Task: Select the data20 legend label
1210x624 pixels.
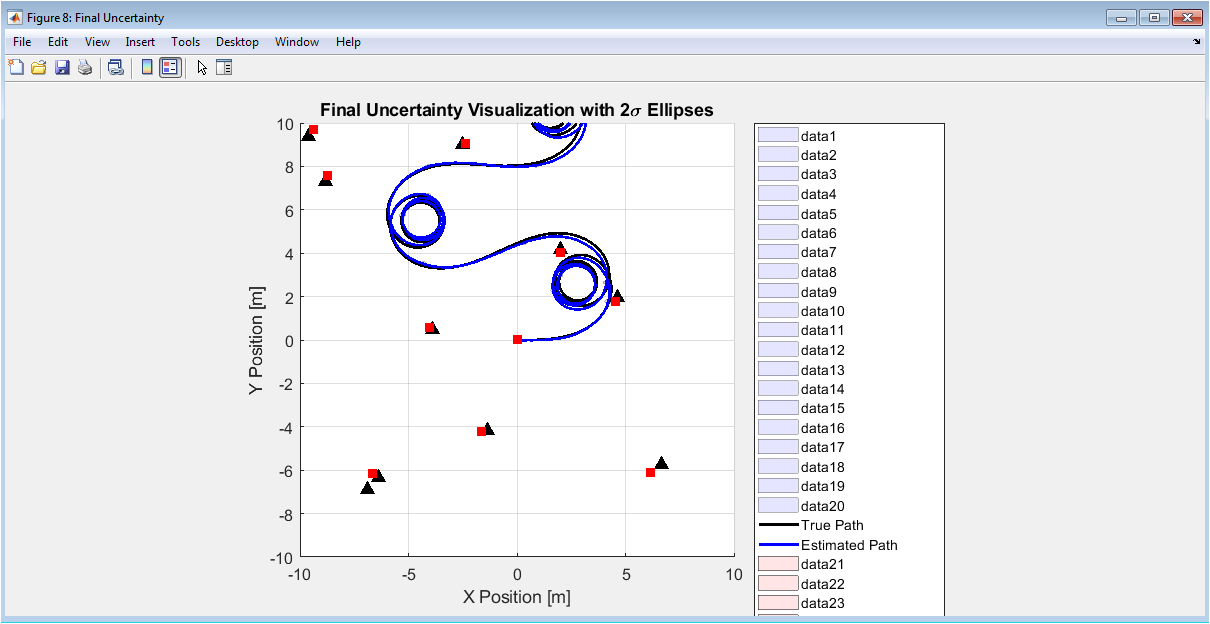Action: click(x=823, y=506)
